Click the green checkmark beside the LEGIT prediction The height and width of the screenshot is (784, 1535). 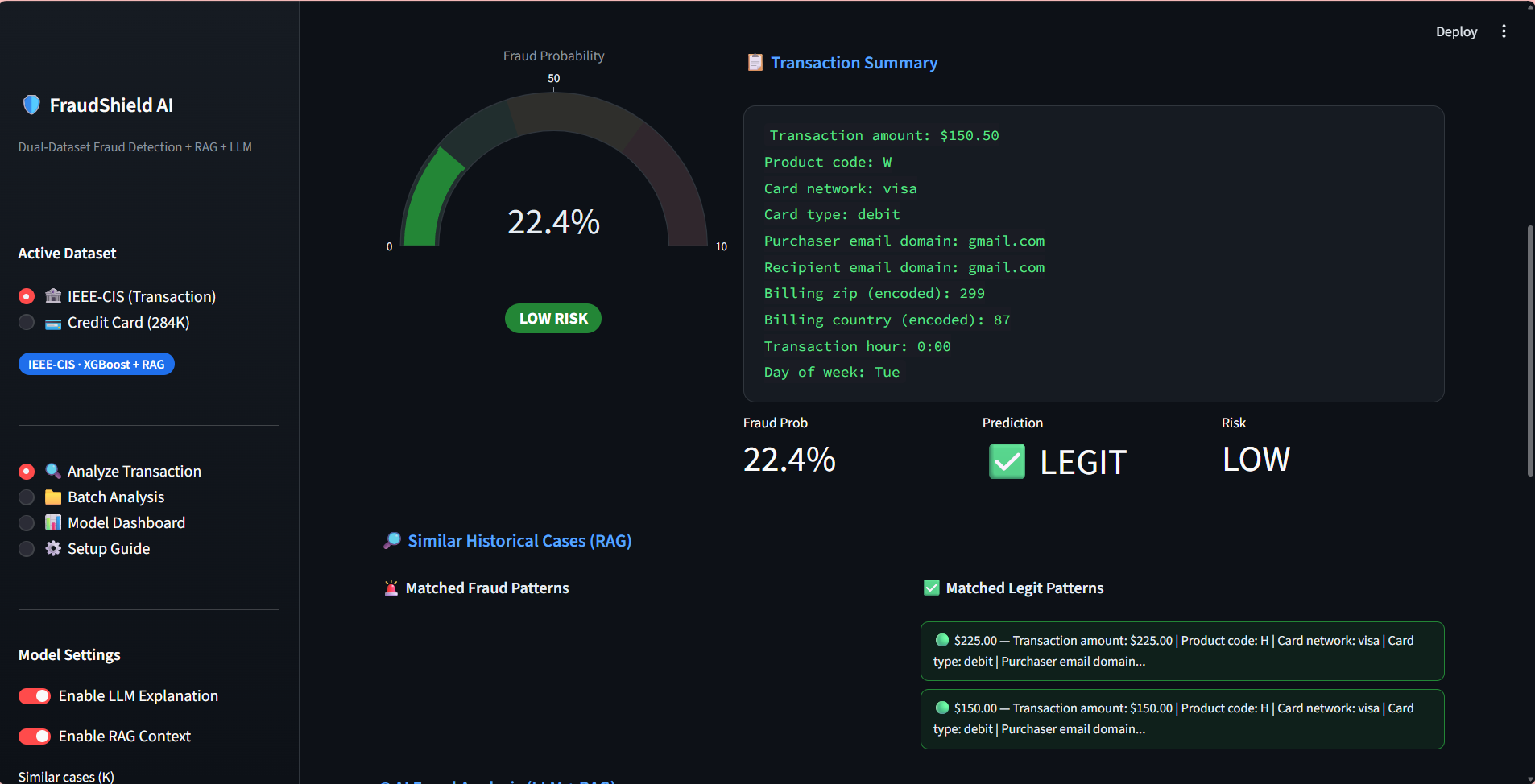(x=1006, y=461)
